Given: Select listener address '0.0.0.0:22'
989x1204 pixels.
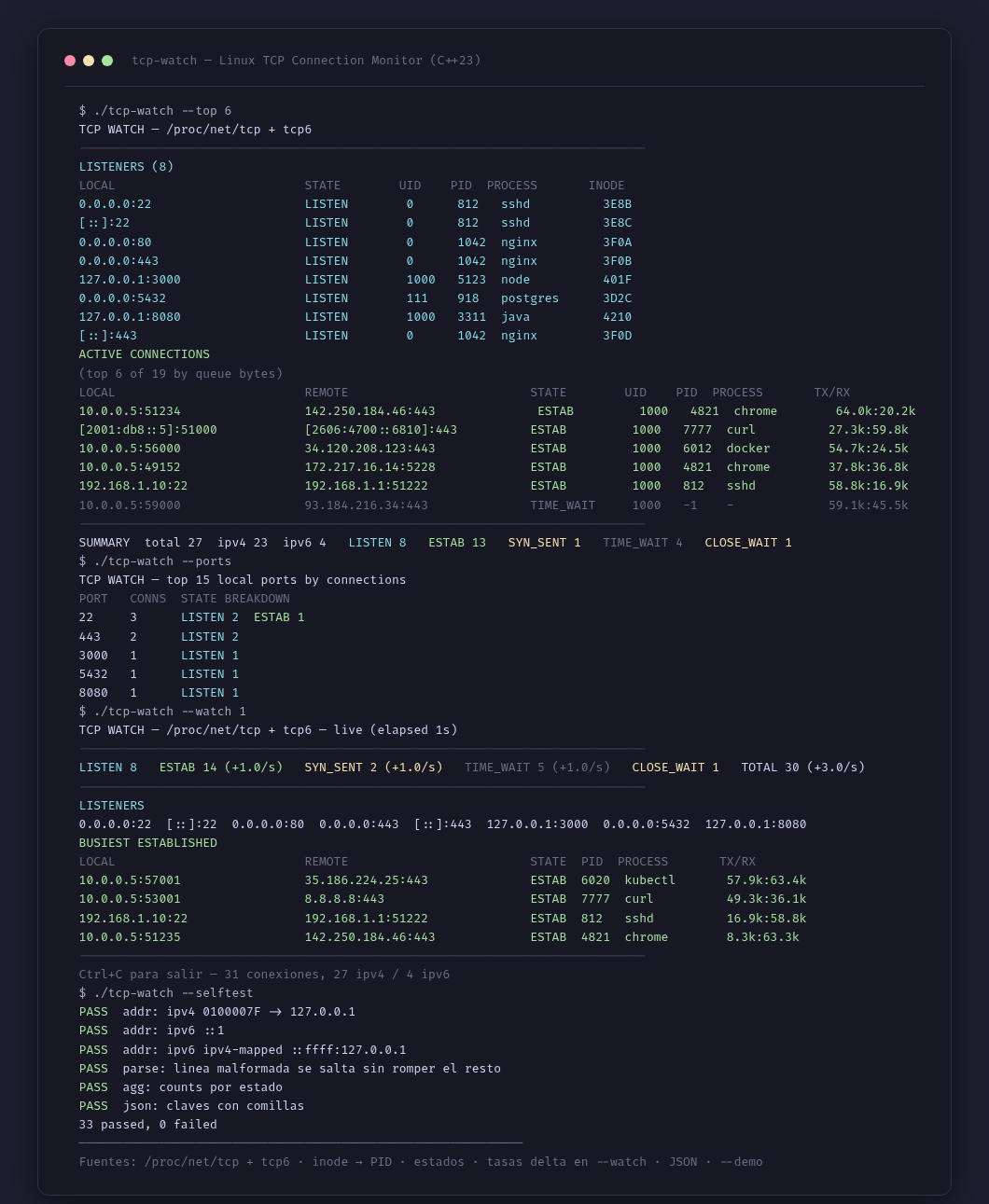Looking at the screenshot, I should coord(115,204).
